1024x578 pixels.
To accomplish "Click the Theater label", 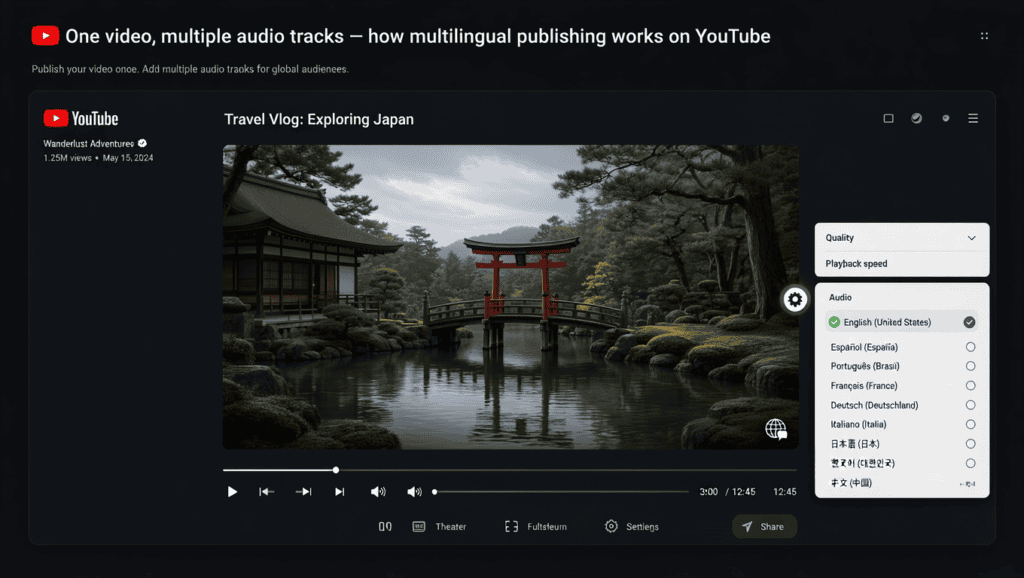I will tap(451, 526).
